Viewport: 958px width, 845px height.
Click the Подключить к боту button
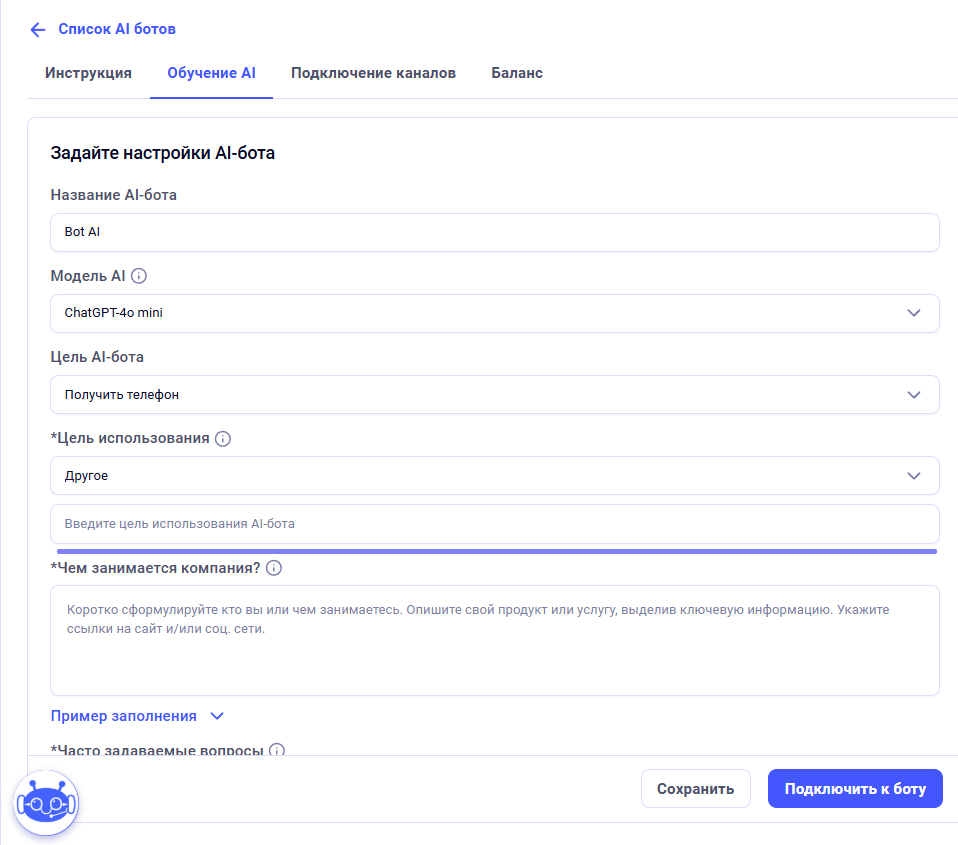coord(855,789)
